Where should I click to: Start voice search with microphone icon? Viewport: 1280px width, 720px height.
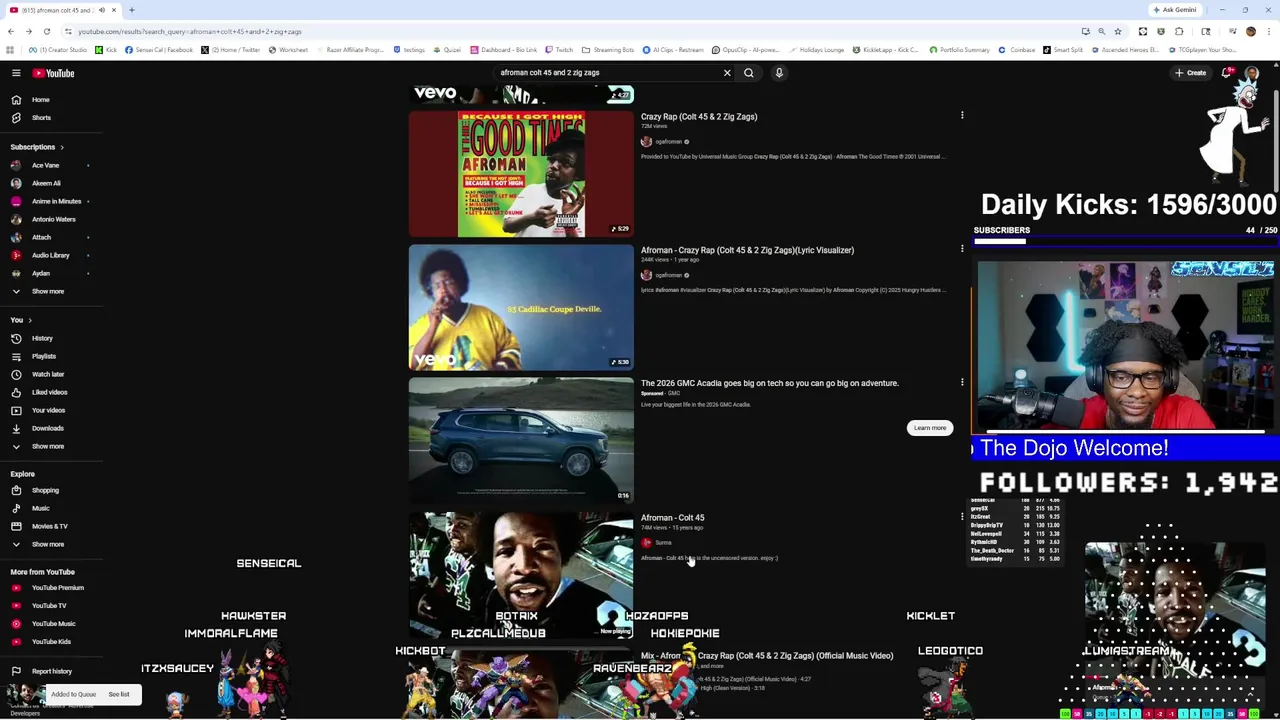pos(779,73)
